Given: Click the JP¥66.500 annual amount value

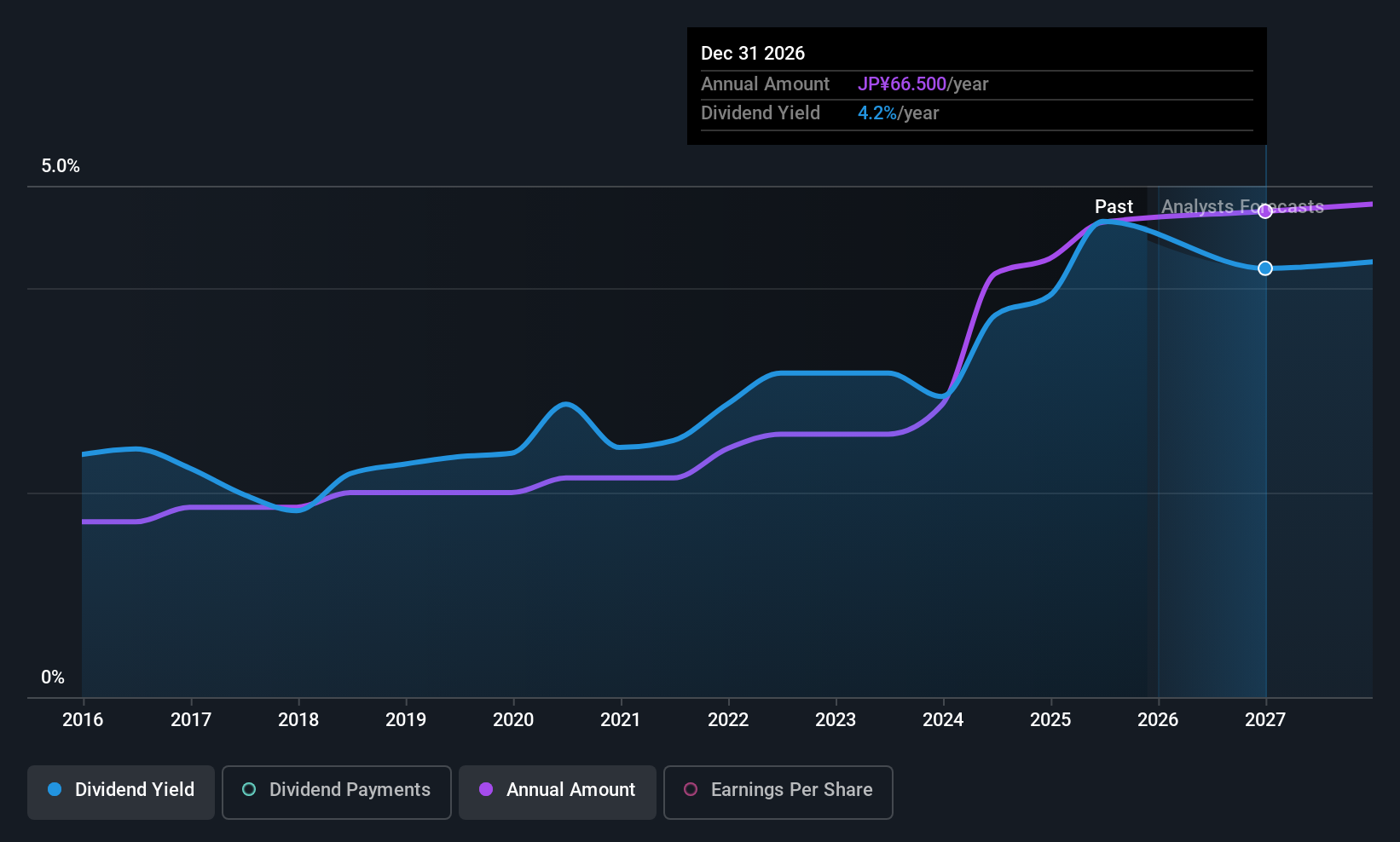Looking at the screenshot, I should [x=902, y=84].
